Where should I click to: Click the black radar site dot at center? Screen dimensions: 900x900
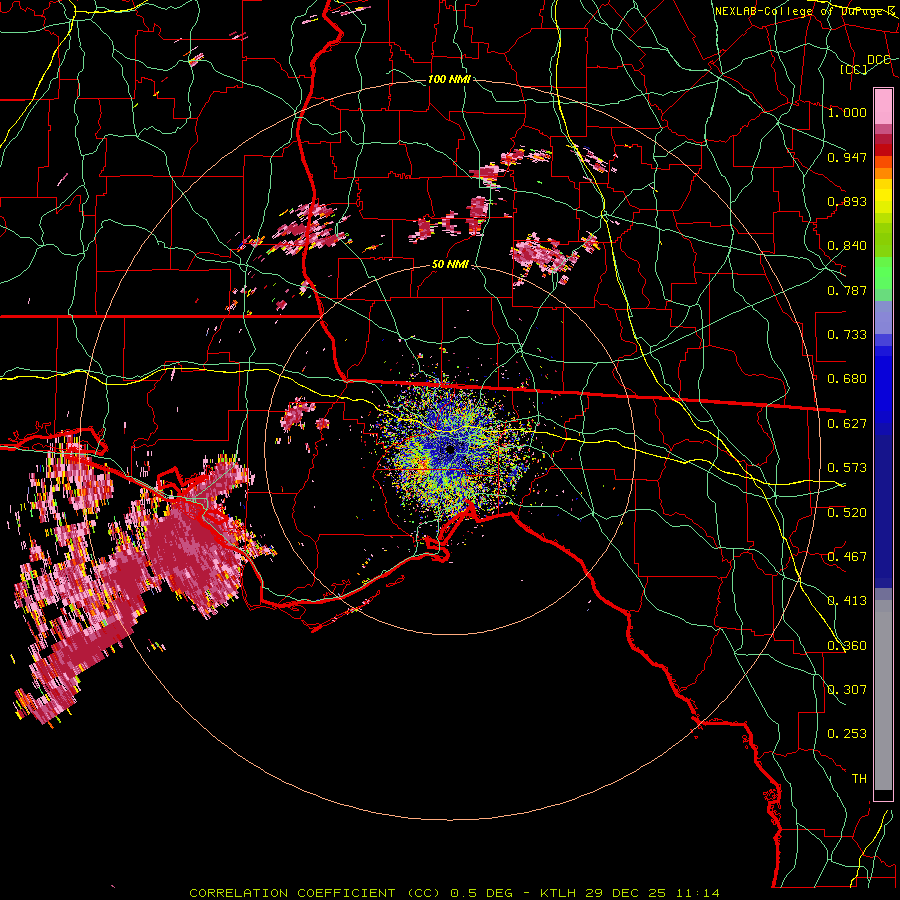(450, 449)
